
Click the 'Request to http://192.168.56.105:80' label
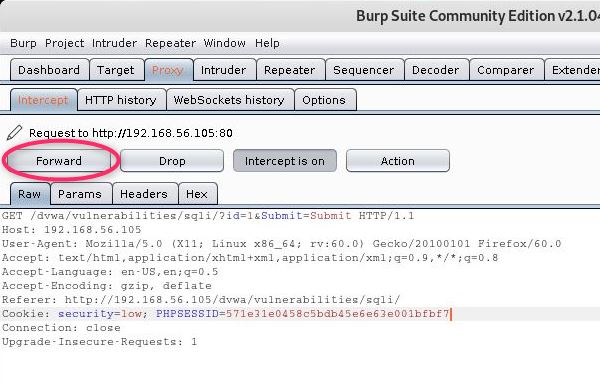(131, 133)
